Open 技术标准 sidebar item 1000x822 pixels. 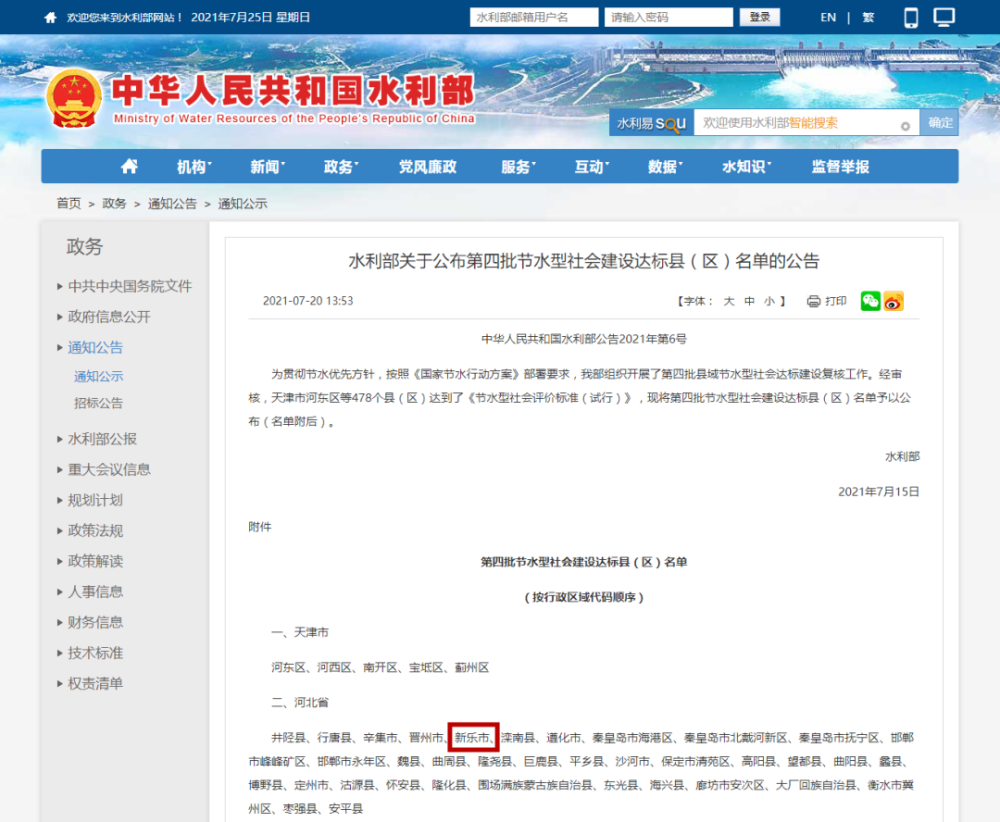click(95, 653)
